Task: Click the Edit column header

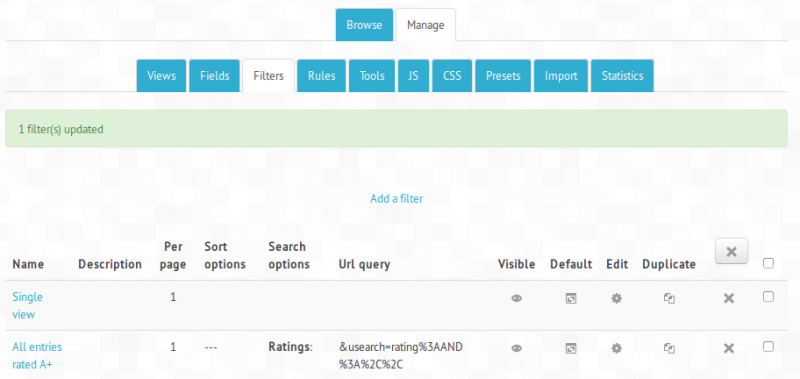Action: click(x=617, y=264)
